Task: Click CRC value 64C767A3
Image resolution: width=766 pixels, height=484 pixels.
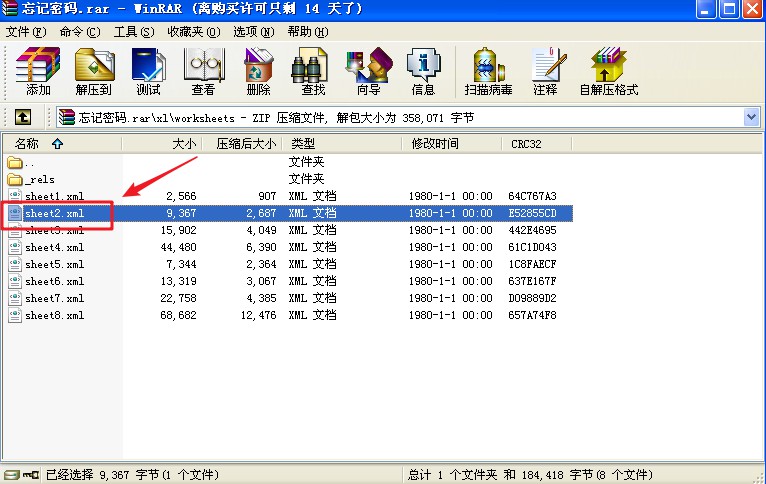Action: point(532,196)
